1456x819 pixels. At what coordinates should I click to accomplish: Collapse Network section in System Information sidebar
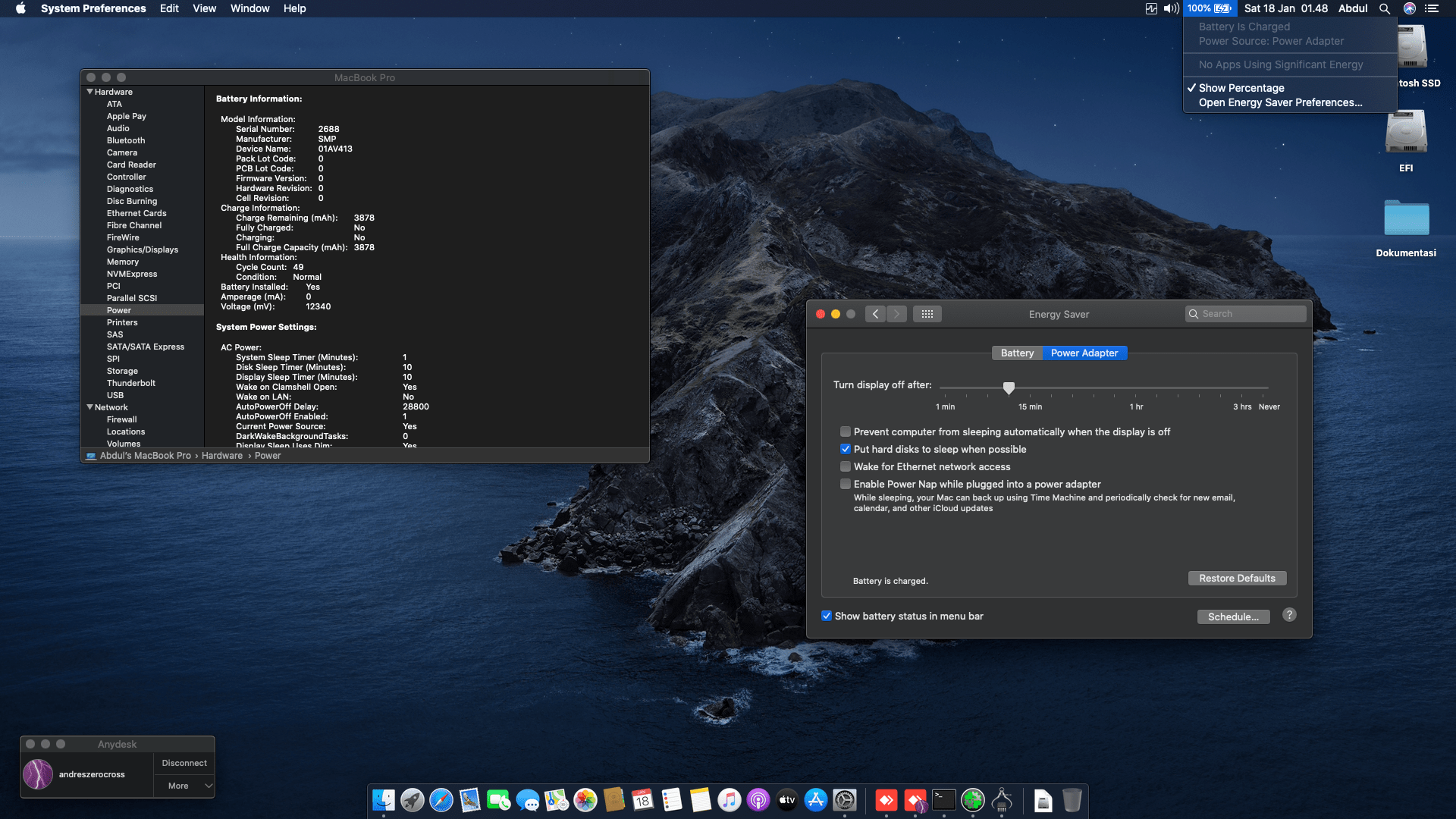tap(90, 407)
